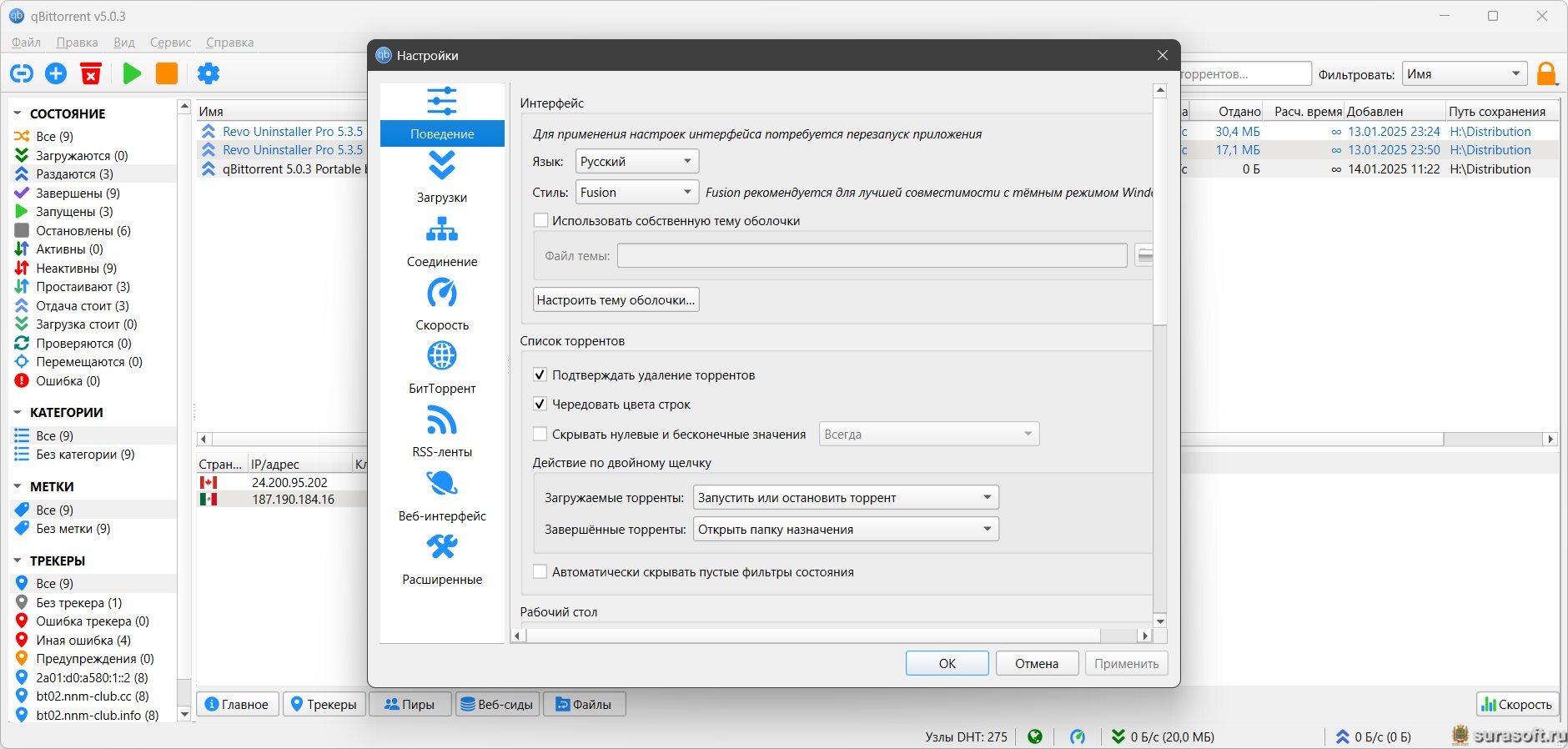Image resolution: width=1568 pixels, height=749 pixels.
Task: Select Иная ошибка (4) tracker filter
Action: point(83,640)
